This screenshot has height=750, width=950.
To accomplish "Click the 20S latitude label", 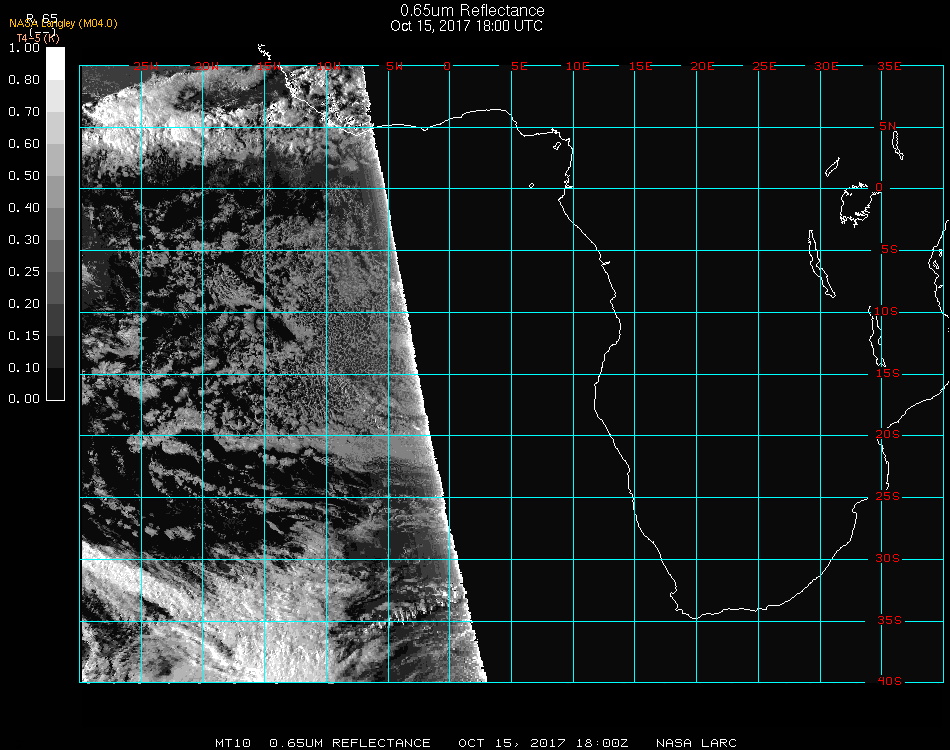I will pos(888,435).
